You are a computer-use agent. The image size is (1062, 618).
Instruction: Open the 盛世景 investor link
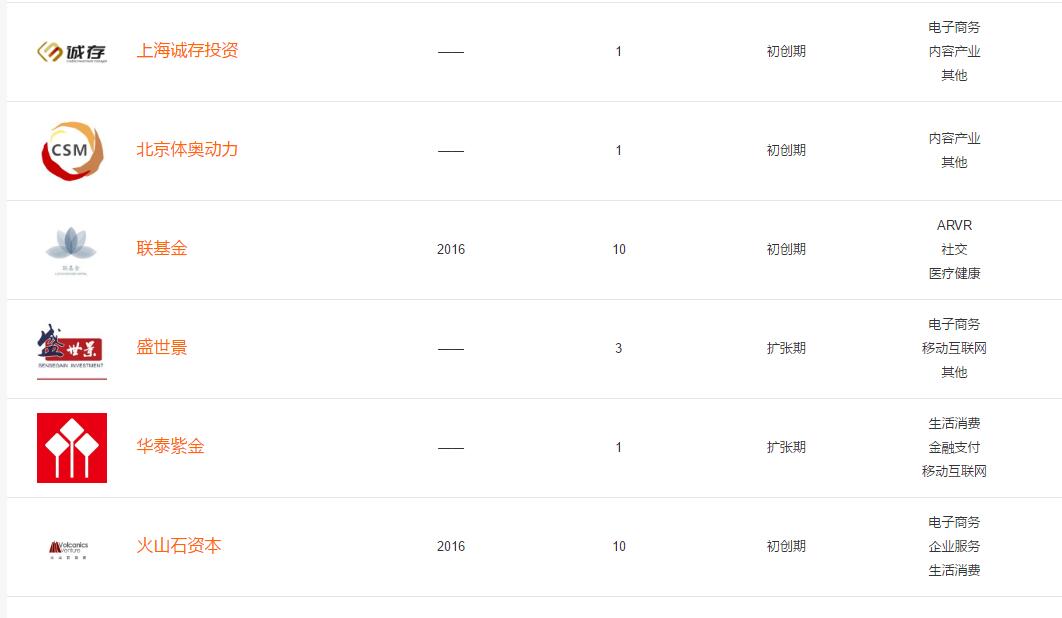click(162, 348)
